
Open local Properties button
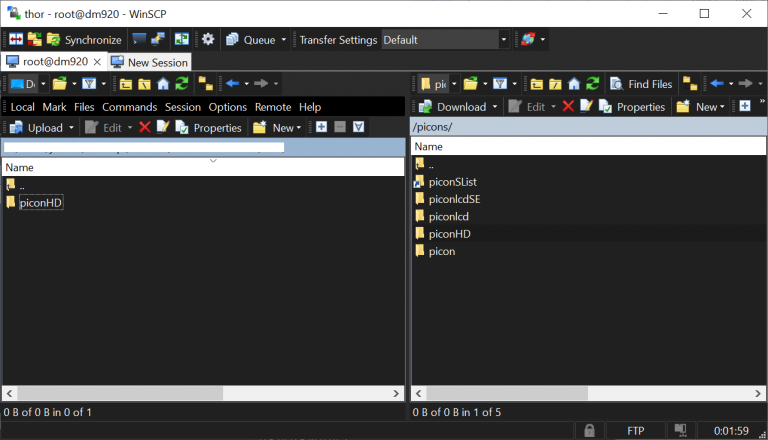(209, 128)
